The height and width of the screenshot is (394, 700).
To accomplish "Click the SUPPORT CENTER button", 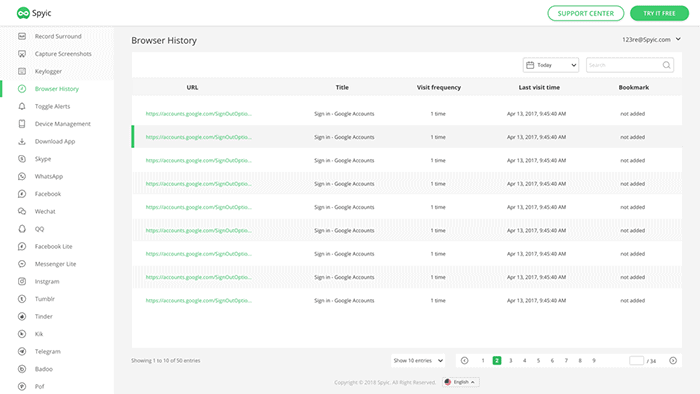I will pos(586,13).
